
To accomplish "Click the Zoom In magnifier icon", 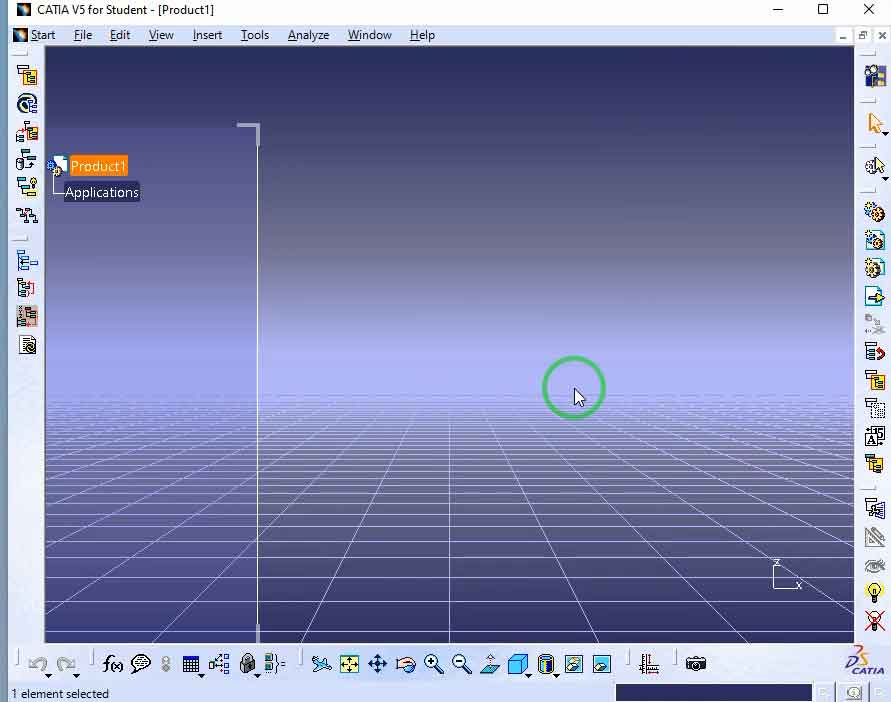I will pyautogui.click(x=433, y=664).
